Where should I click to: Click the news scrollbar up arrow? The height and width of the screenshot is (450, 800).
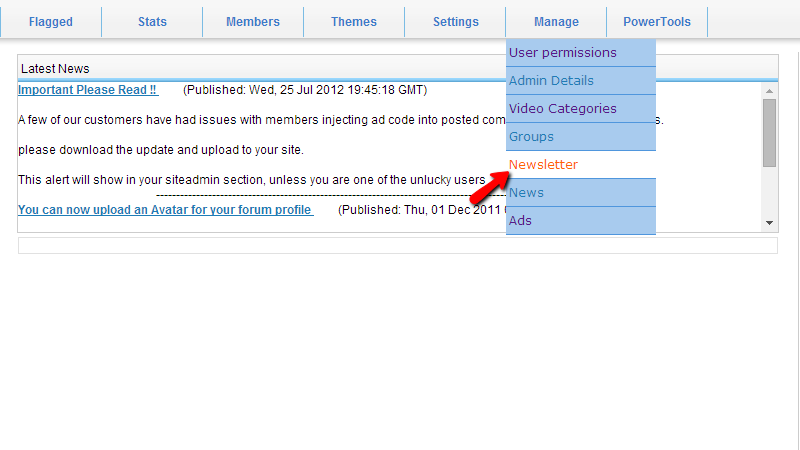click(769, 91)
